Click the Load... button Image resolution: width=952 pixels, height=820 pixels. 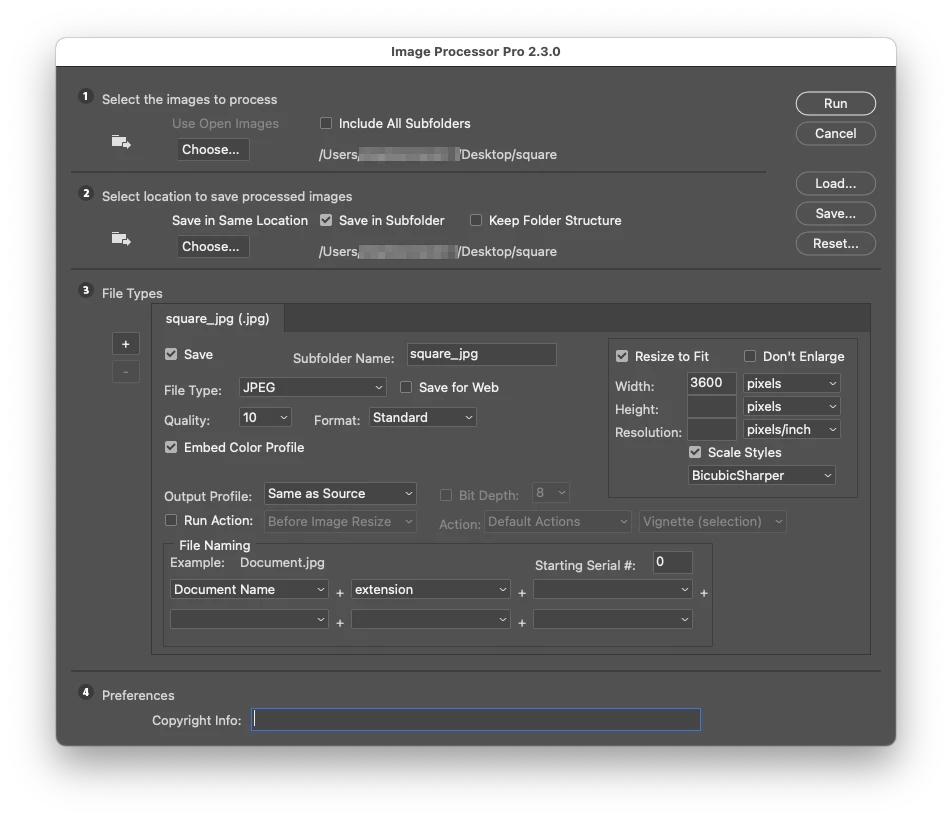pos(835,183)
